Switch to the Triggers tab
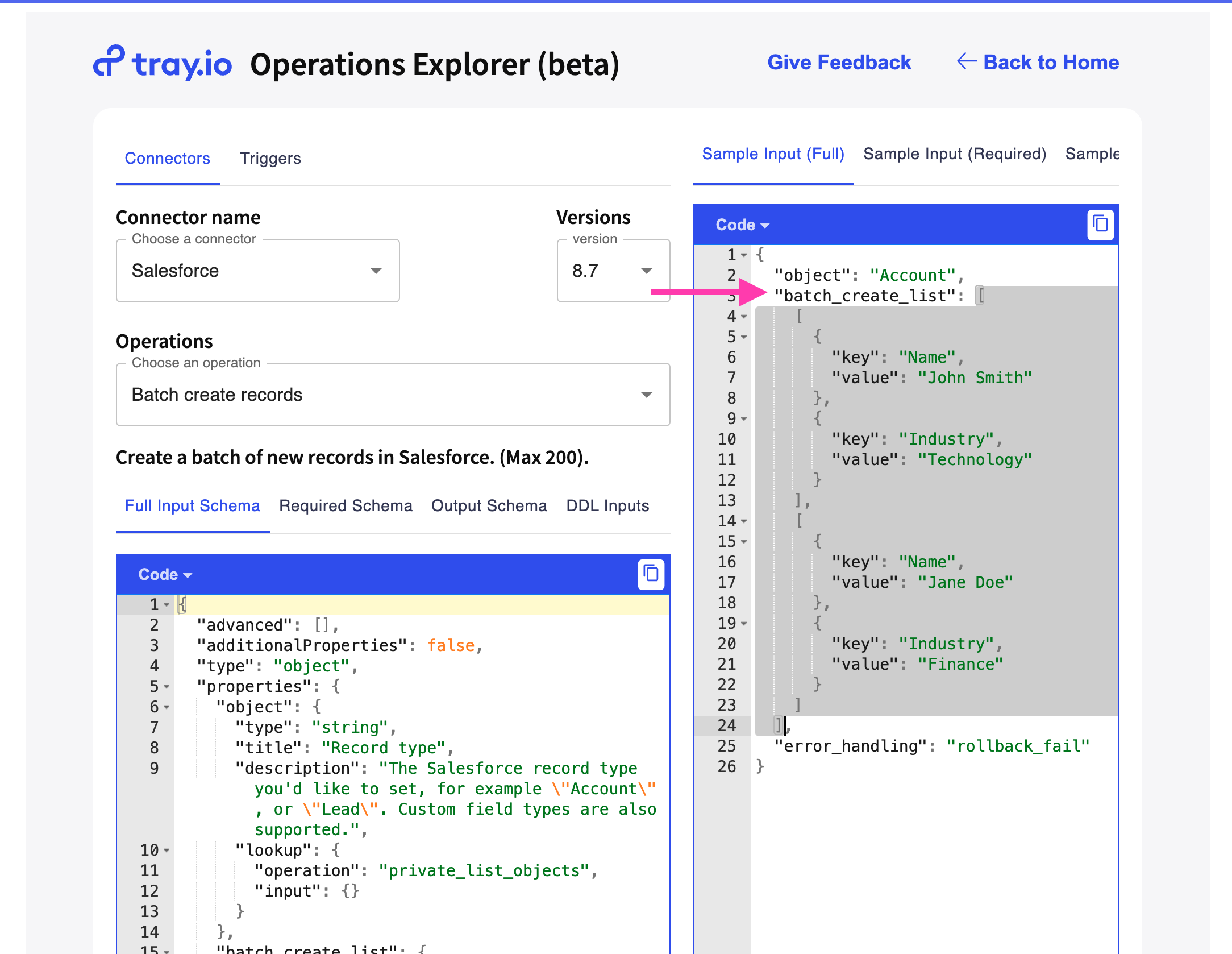1232x954 pixels. (270, 158)
